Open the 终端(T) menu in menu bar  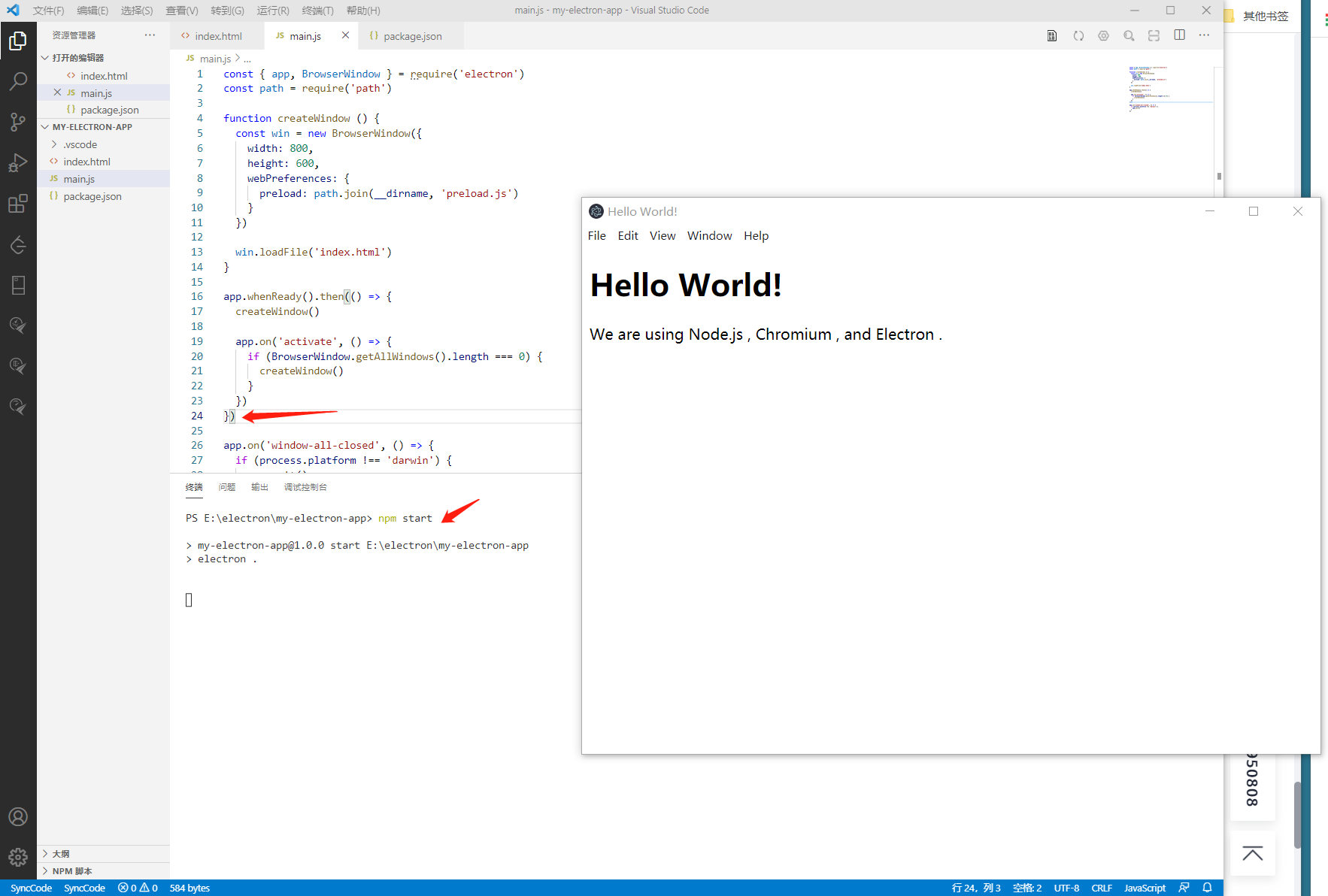pos(317,11)
